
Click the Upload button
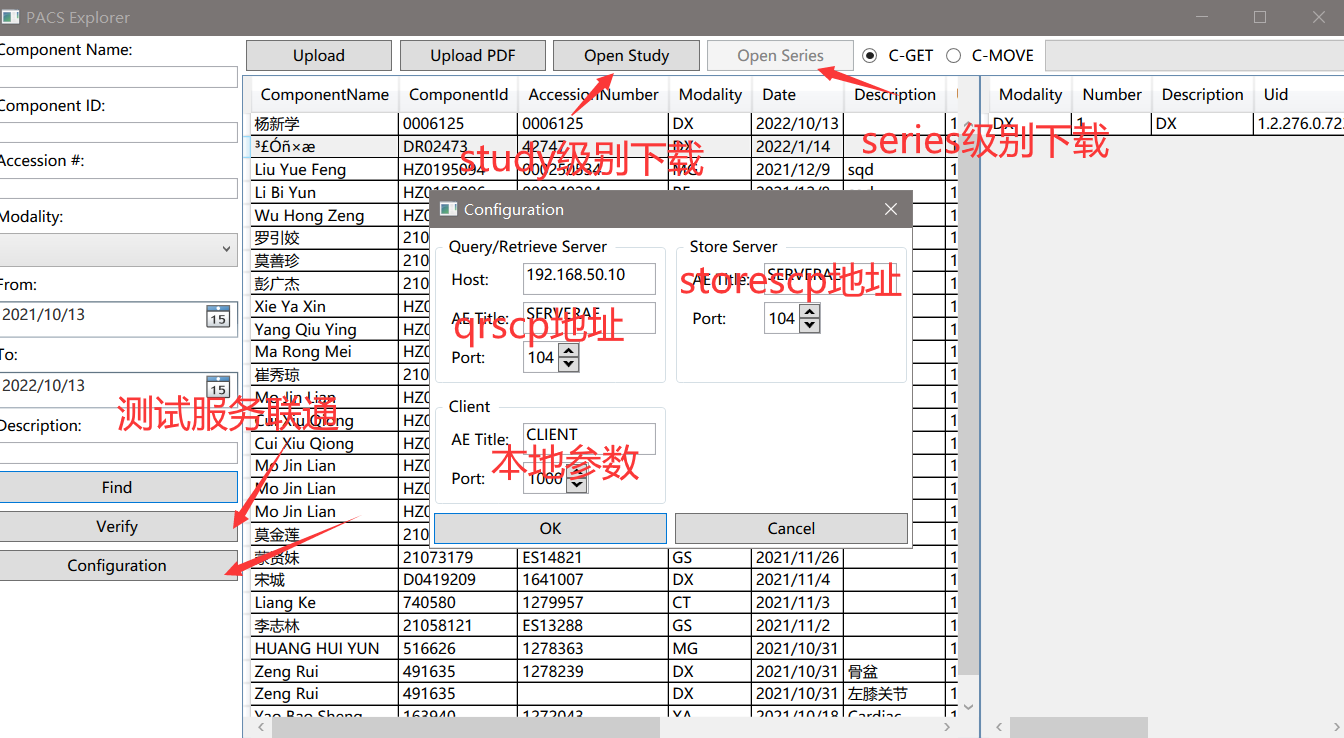[318, 56]
